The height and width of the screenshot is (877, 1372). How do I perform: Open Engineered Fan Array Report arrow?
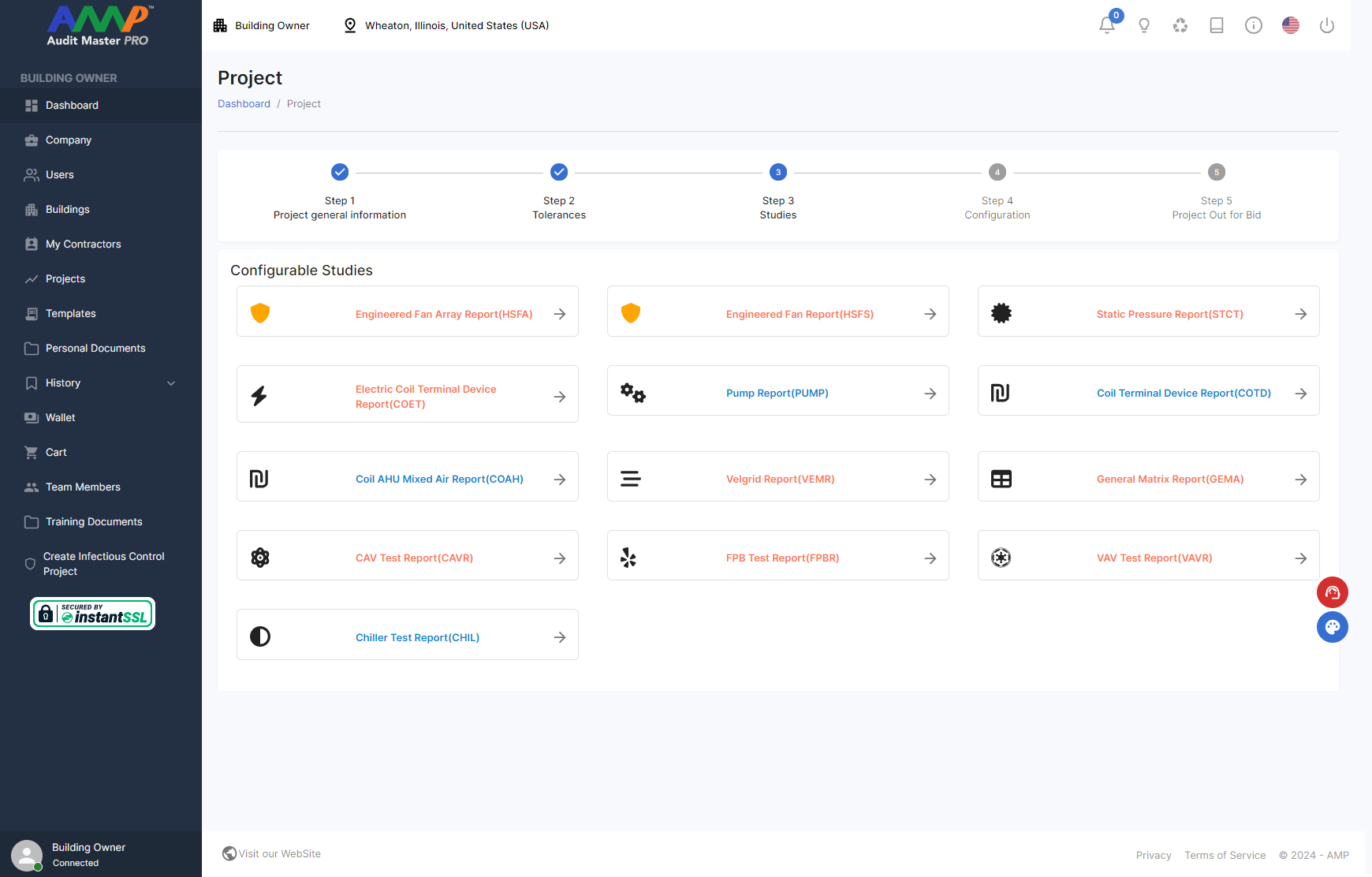[x=560, y=314]
